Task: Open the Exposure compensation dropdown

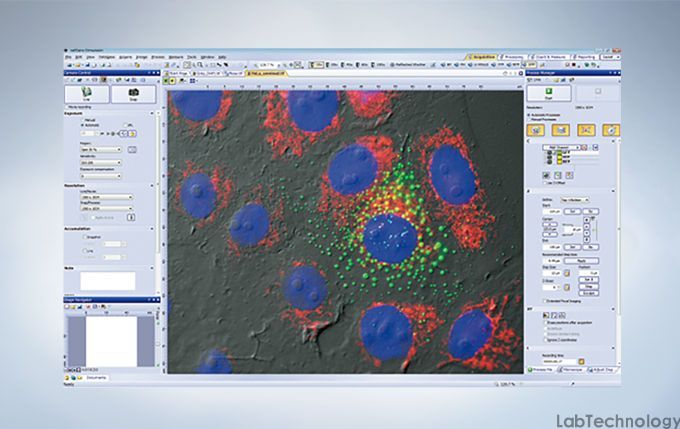Action: [101, 176]
